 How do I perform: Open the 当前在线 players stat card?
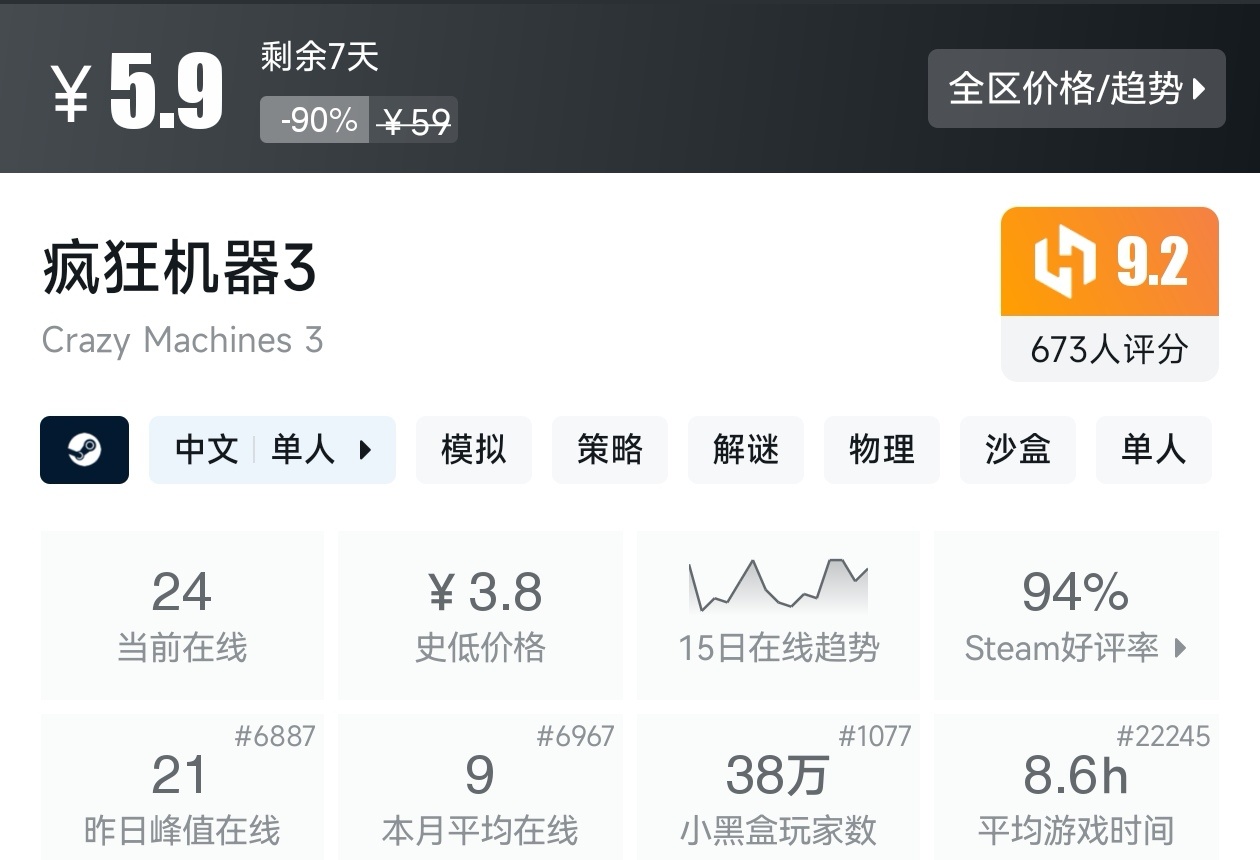[x=182, y=614]
